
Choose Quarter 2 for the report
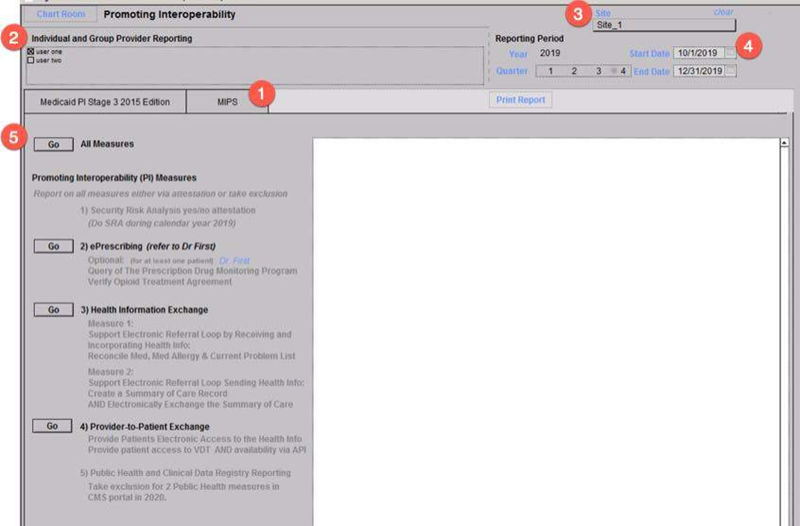[x=574, y=72]
